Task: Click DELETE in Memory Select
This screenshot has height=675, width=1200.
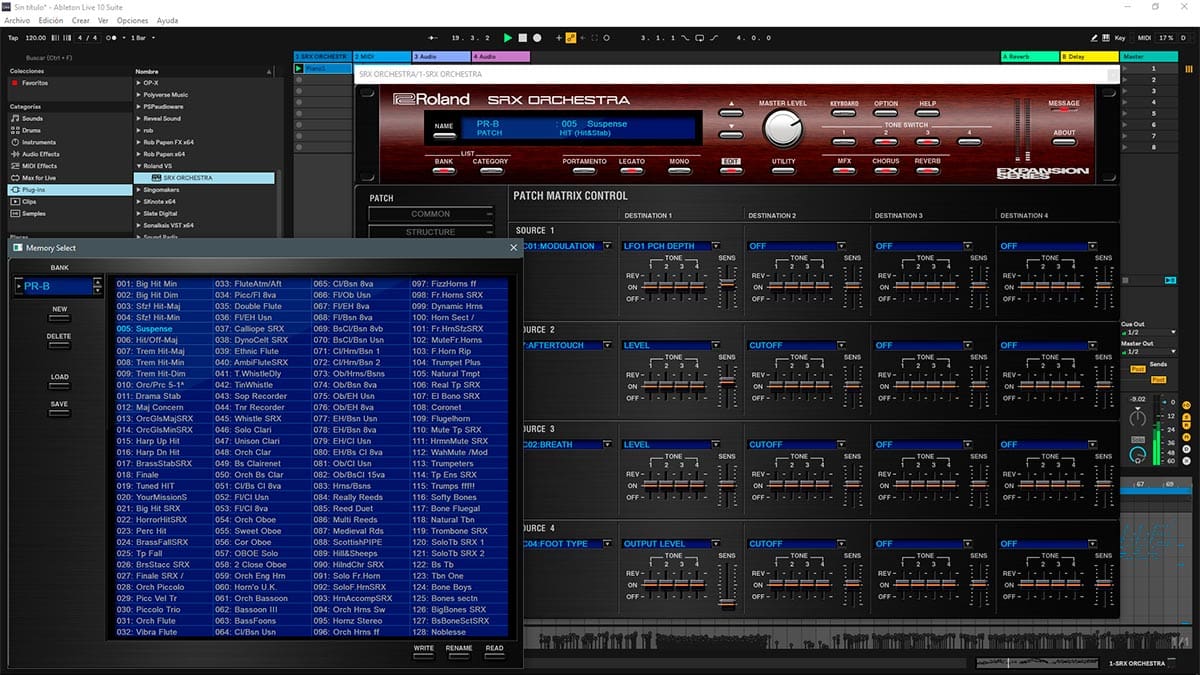Action: (59, 346)
